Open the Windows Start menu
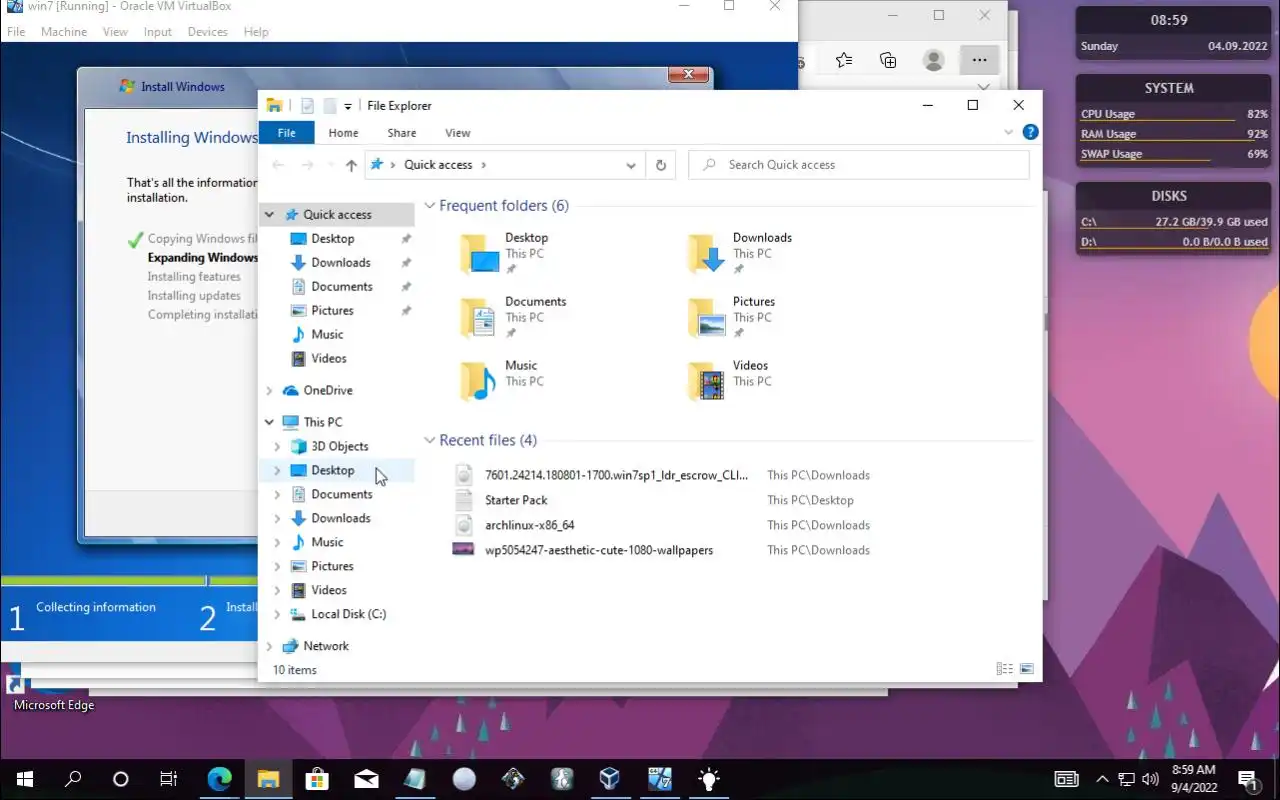The width and height of the screenshot is (1280, 800). pos(25,779)
